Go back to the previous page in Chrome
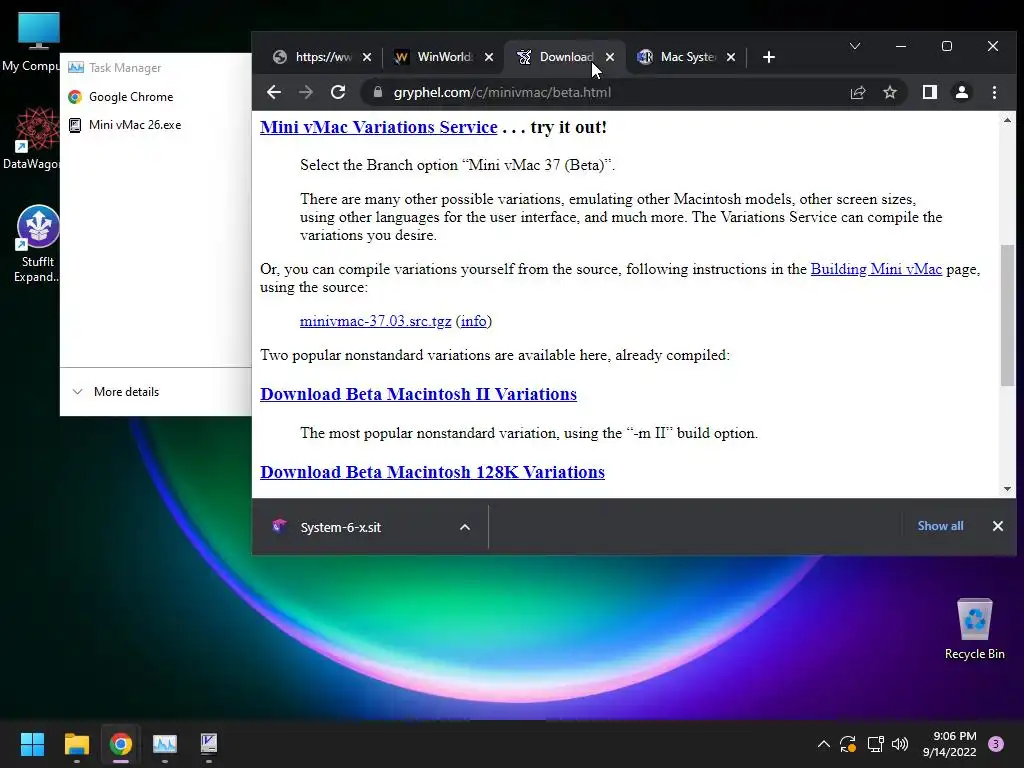This screenshot has height=768, width=1024. click(274, 92)
